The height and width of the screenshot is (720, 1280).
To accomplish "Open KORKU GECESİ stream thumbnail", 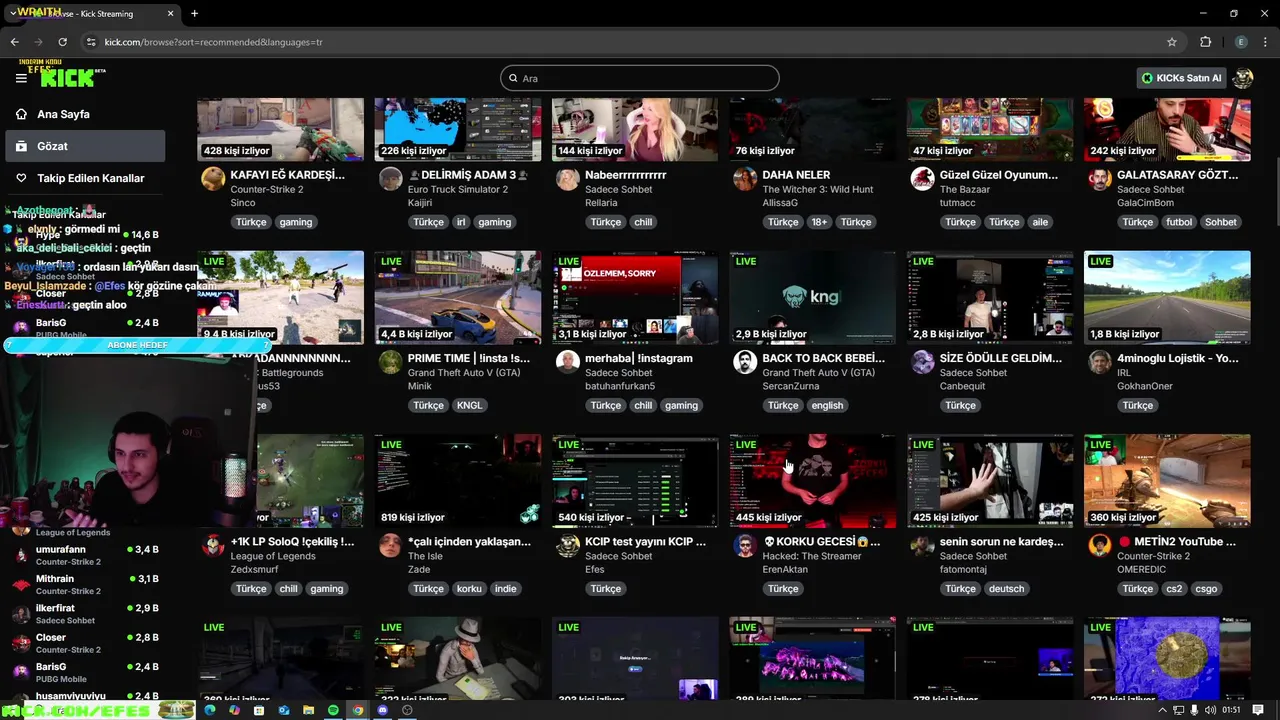I will coord(813,480).
